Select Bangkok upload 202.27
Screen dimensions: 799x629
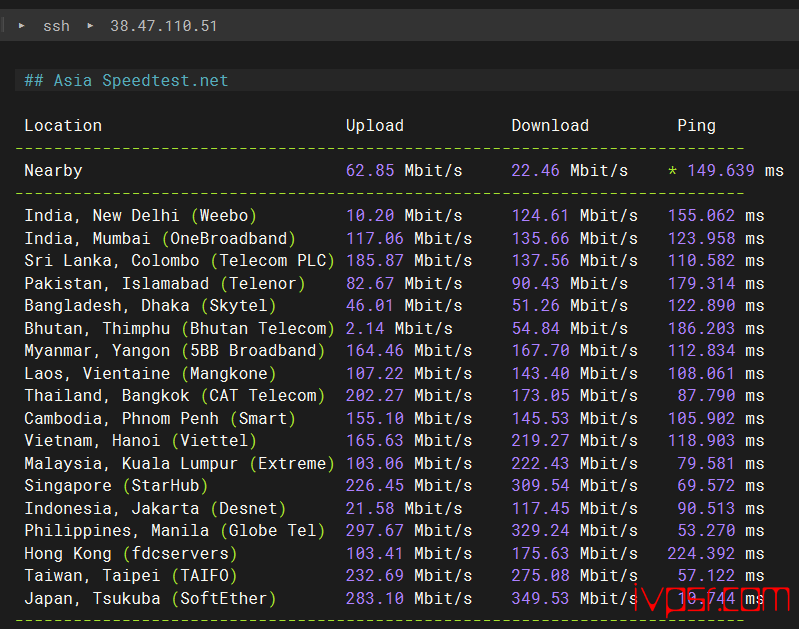point(375,396)
